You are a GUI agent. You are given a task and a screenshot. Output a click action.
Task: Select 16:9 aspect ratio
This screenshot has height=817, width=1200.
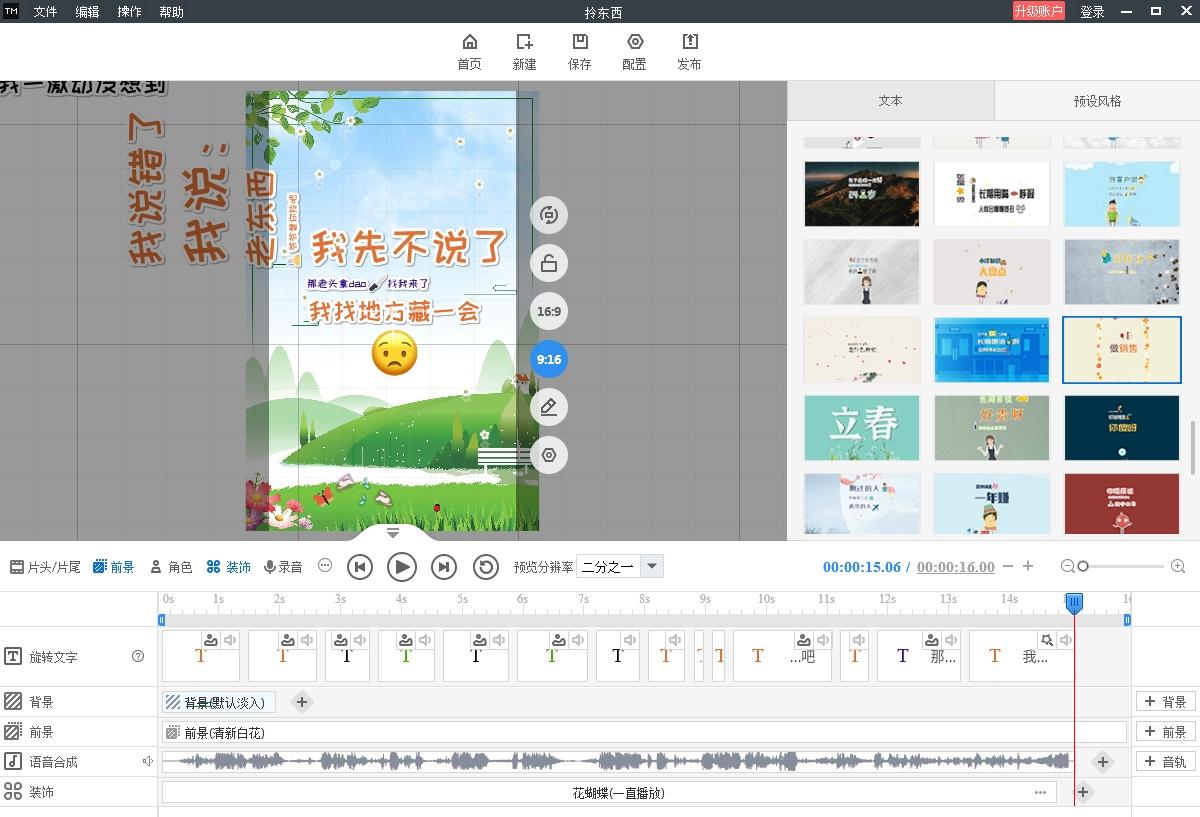click(549, 311)
